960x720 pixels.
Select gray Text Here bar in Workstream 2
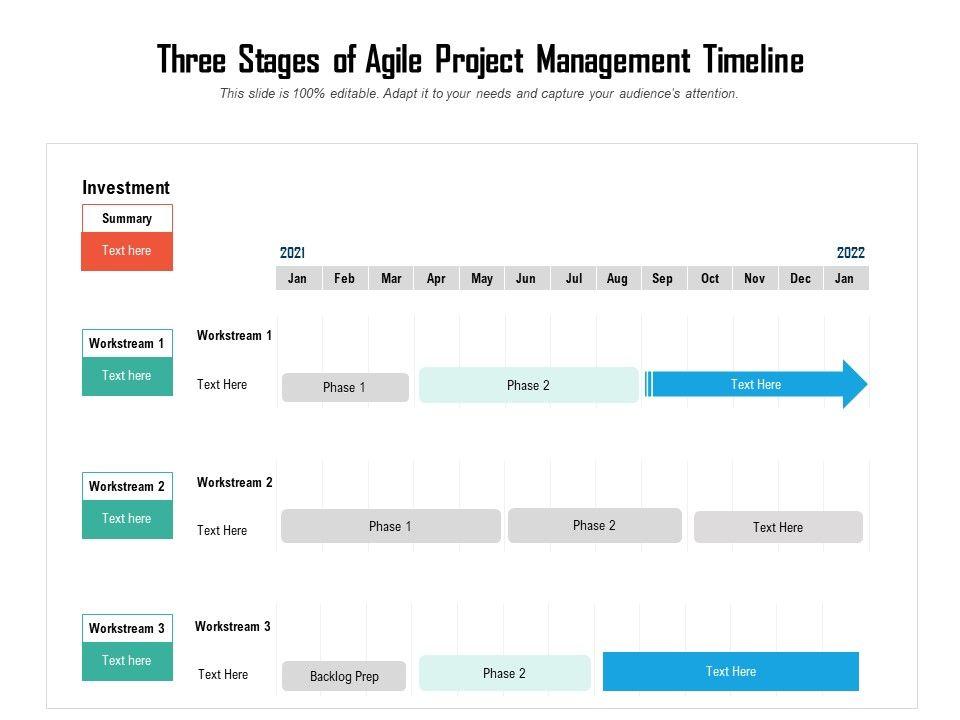pos(778,527)
